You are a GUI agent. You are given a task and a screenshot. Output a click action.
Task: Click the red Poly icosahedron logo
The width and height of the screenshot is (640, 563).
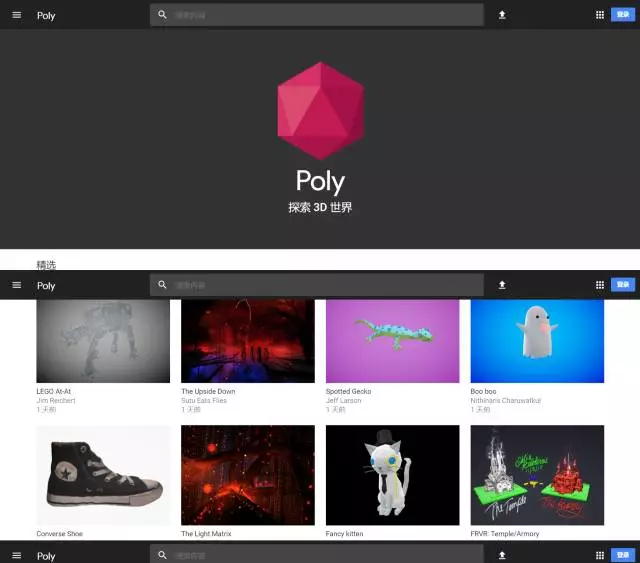(x=320, y=110)
